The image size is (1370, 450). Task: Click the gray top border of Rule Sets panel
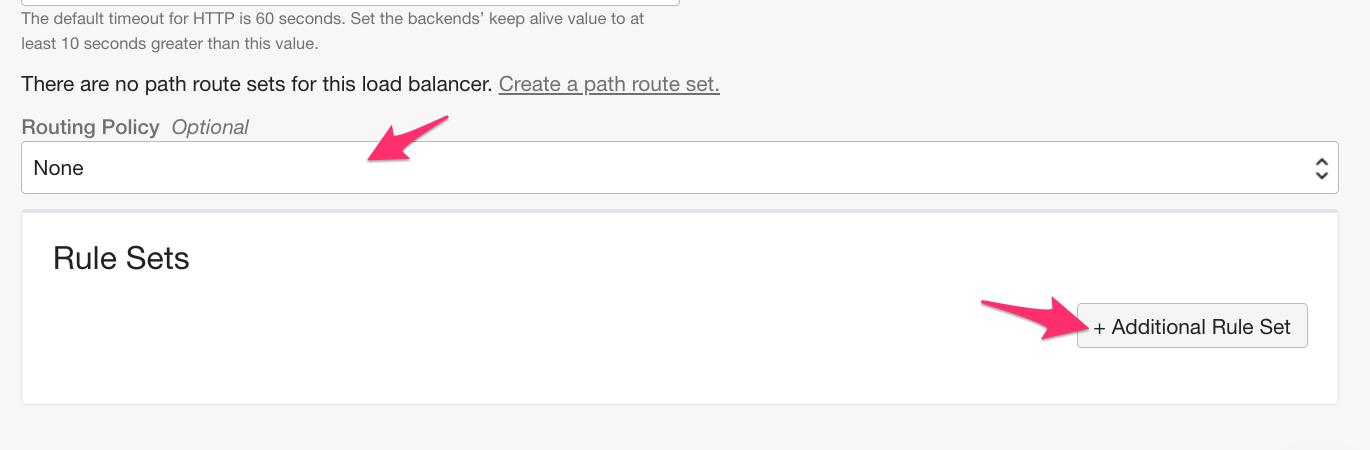[679, 212]
